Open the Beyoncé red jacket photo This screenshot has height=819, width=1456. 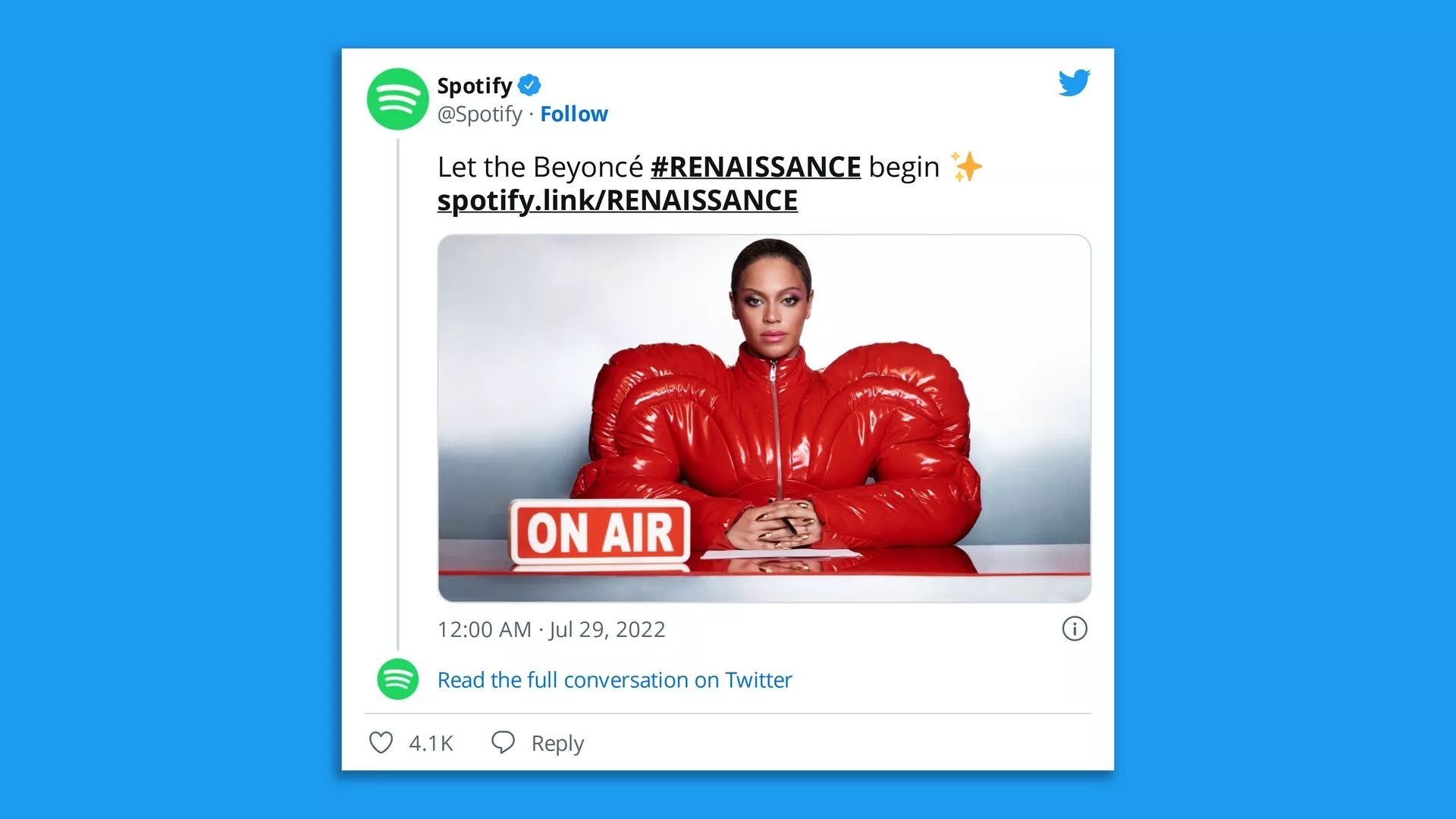click(x=764, y=419)
